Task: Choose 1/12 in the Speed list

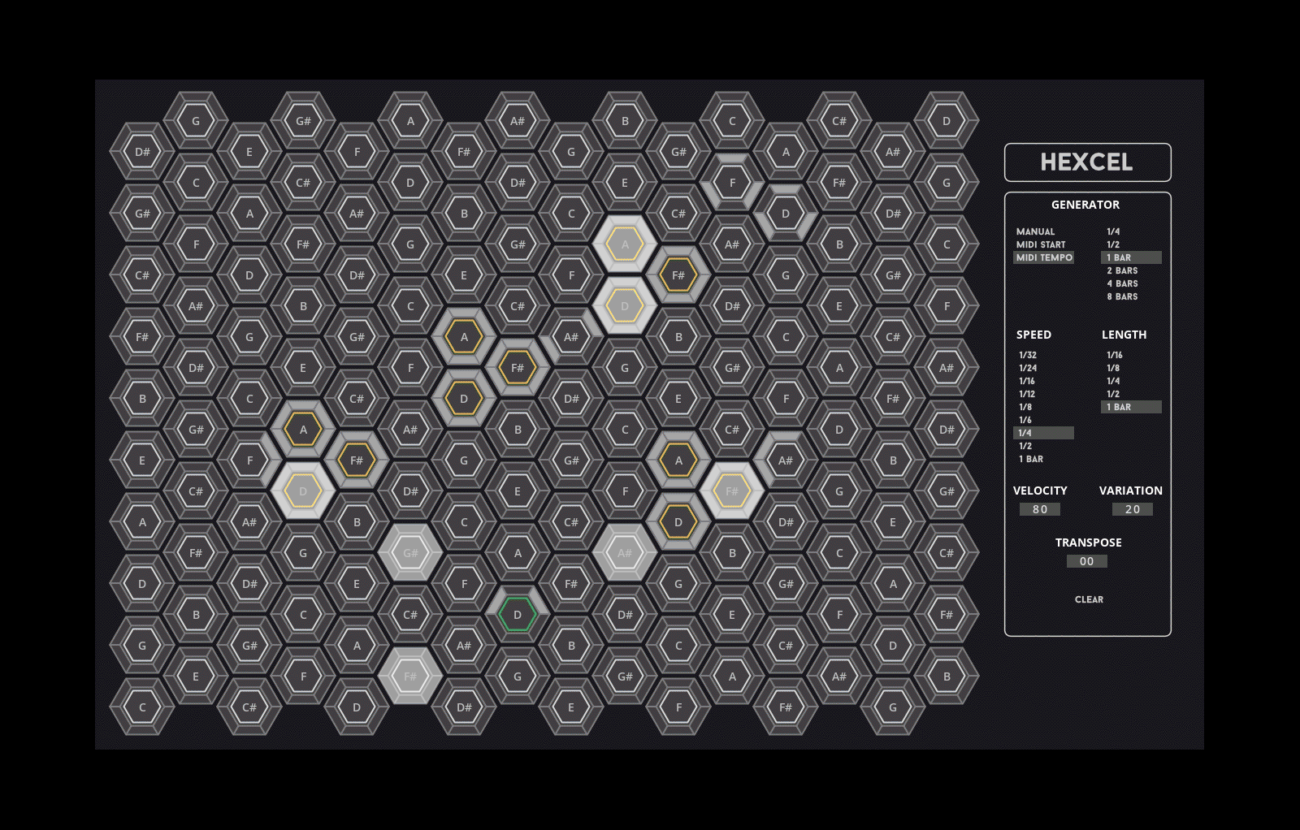Action: click(1027, 394)
